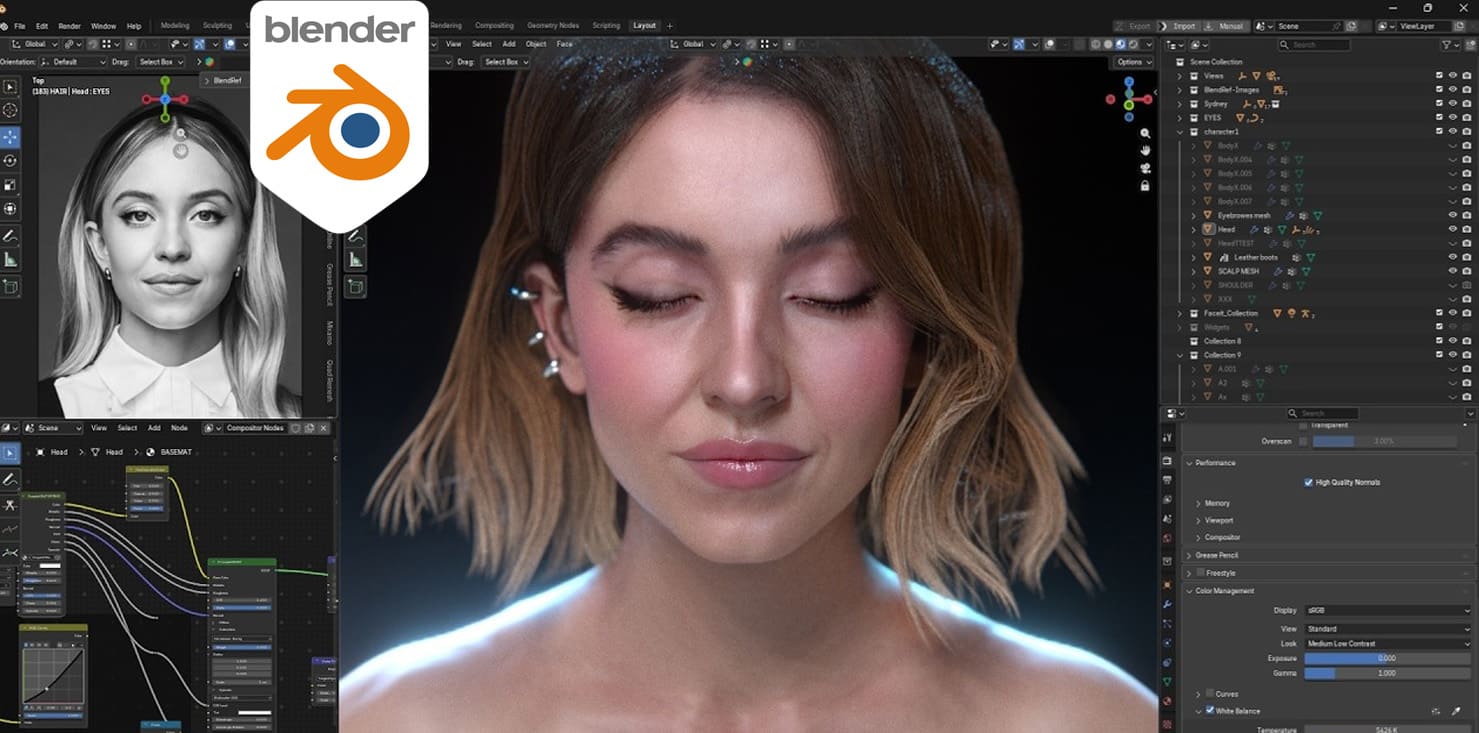Enable the Freestyle checkbox
Viewport: 1479px width, 733px height.
click(x=1200, y=573)
